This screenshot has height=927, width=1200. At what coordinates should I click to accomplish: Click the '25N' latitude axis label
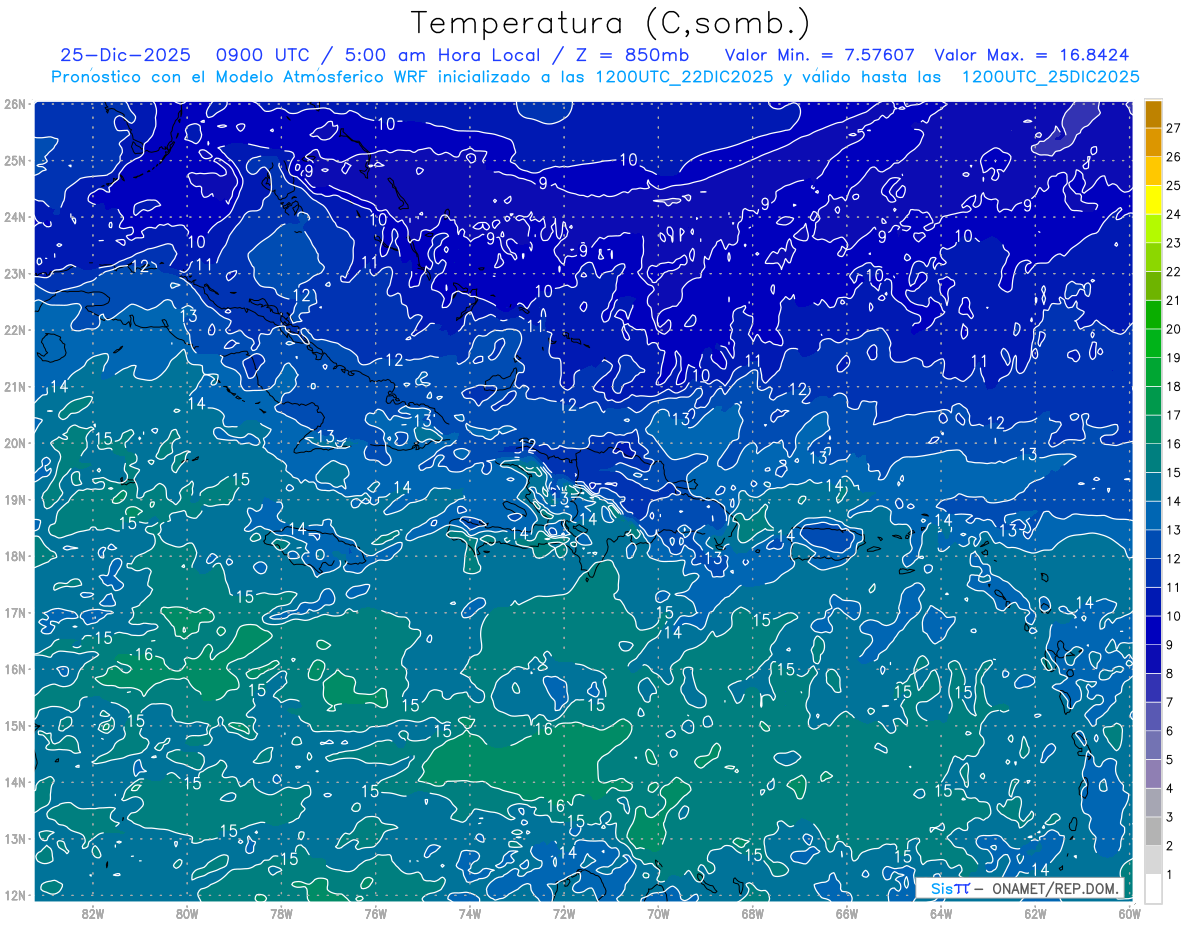tap(14, 161)
